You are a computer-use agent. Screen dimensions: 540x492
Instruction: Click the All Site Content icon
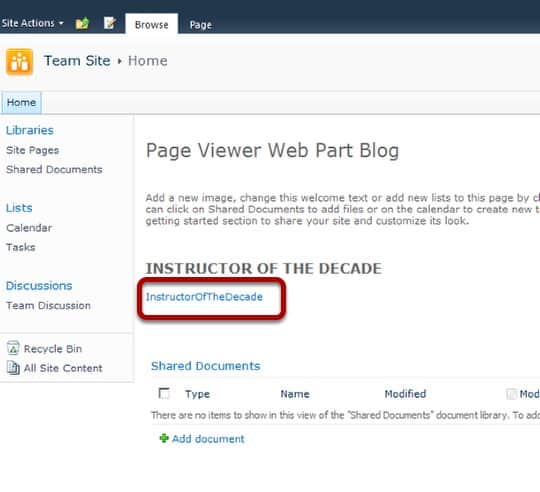13,368
